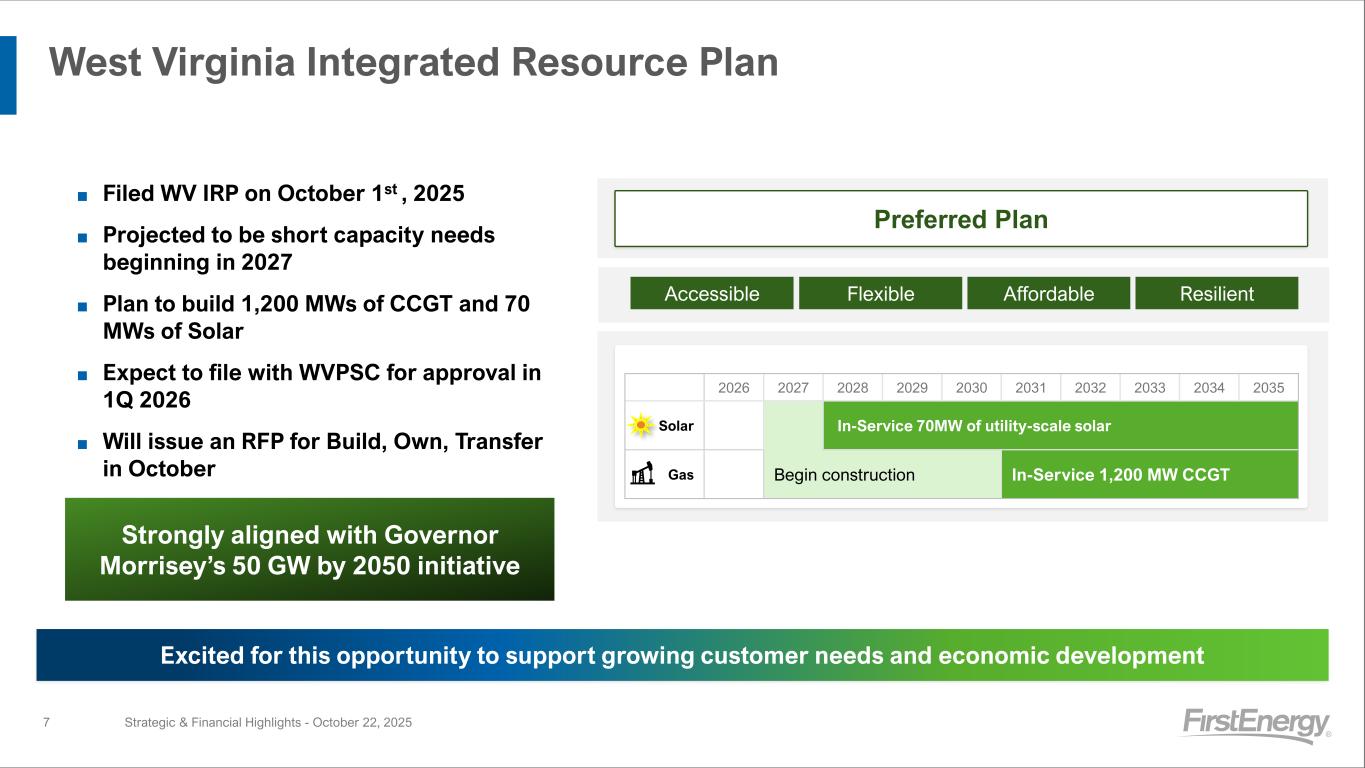The height and width of the screenshot is (768, 1365).
Task: Select the 2030 year column header
Action: (x=972, y=388)
